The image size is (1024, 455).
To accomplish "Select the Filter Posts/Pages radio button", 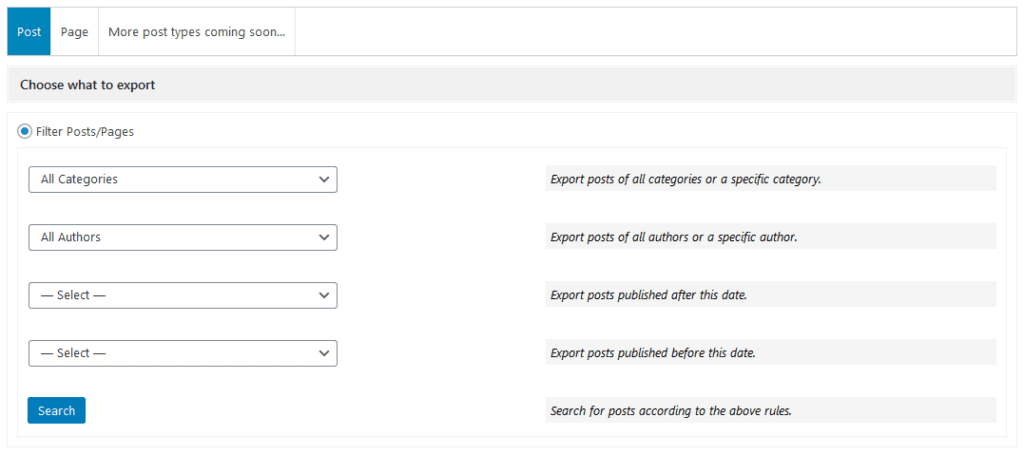I will tap(25, 131).
